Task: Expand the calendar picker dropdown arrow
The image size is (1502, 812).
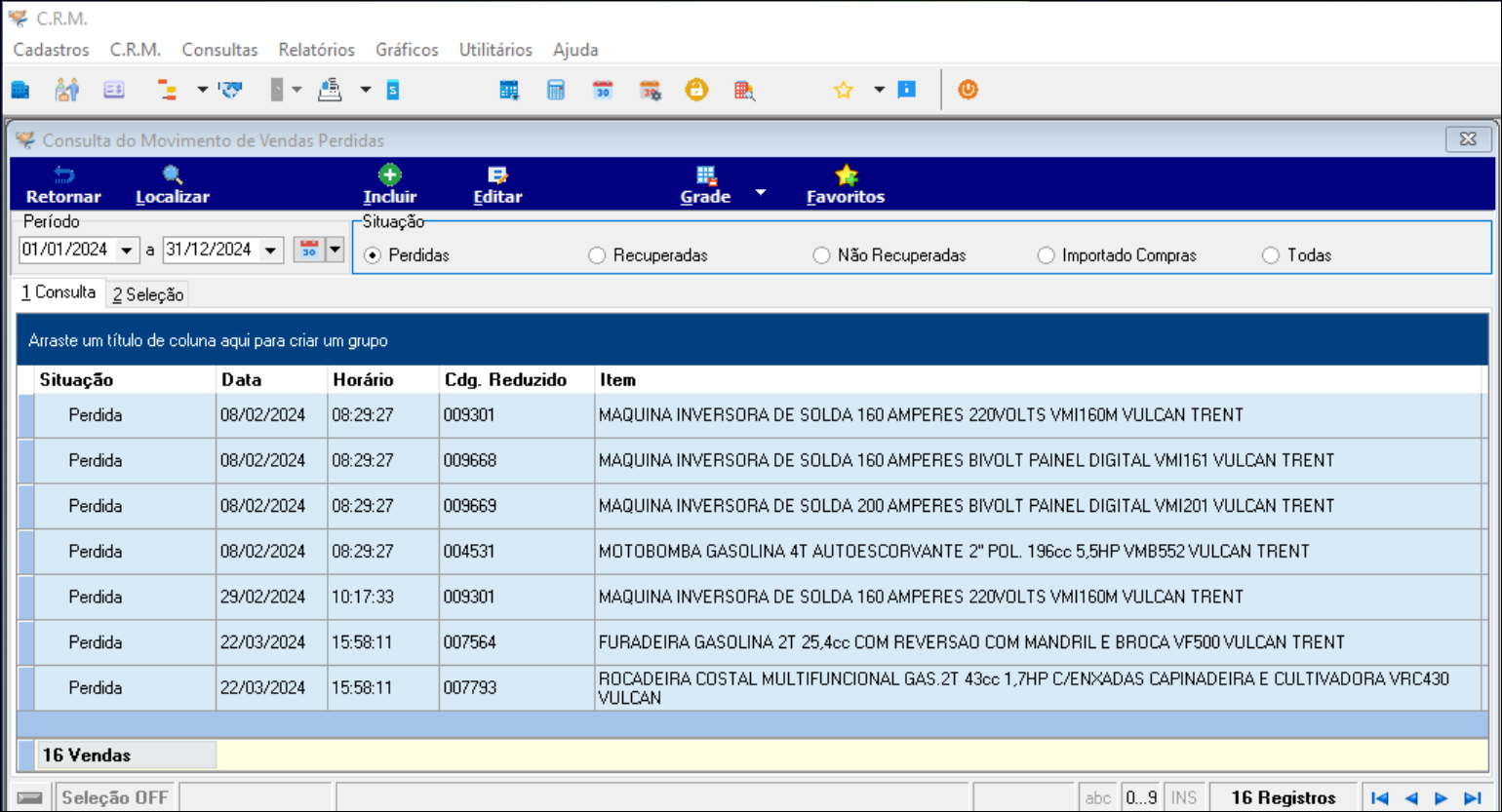Action: [x=335, y=250]
